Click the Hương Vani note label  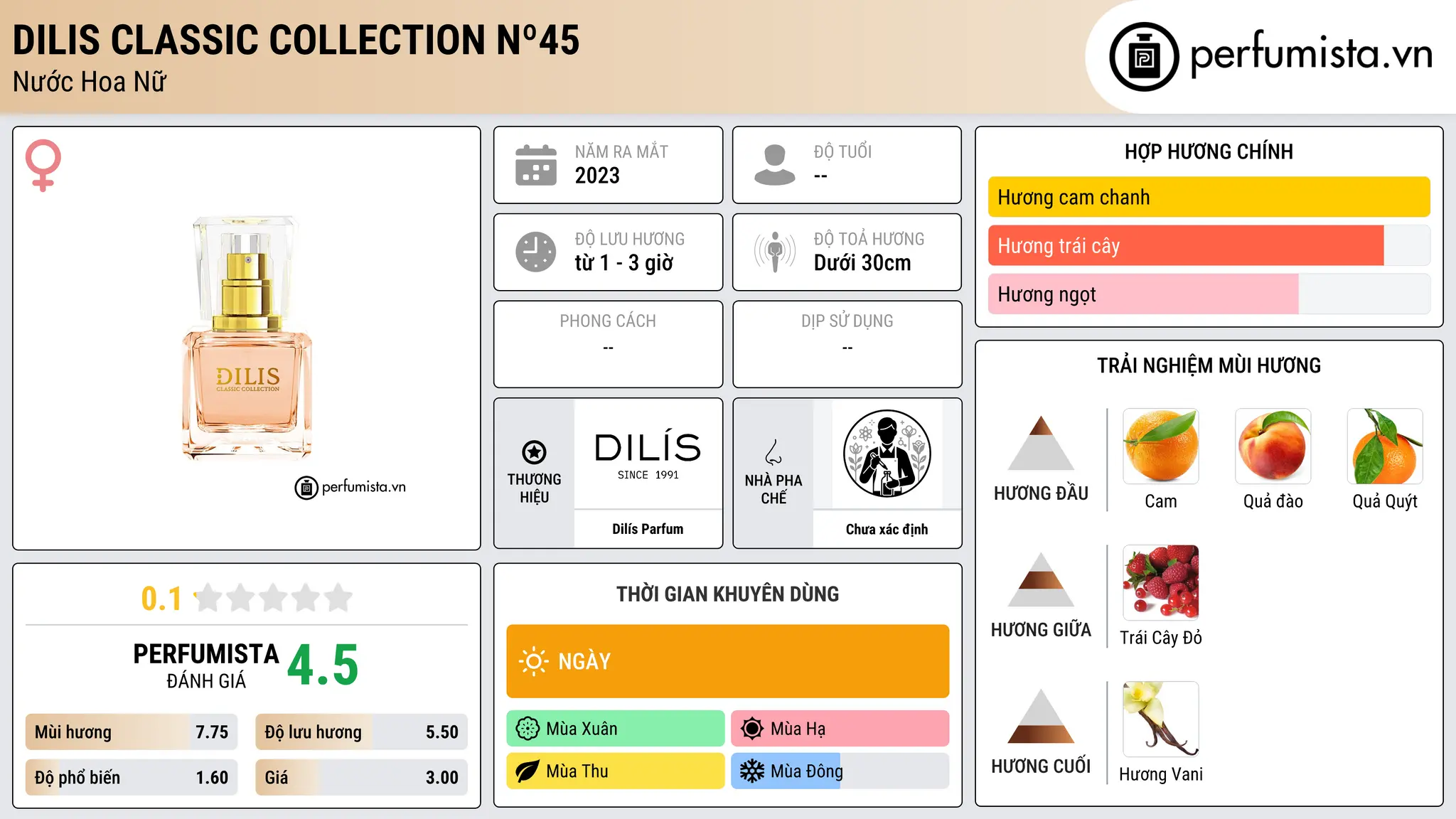coord(1161,774)
